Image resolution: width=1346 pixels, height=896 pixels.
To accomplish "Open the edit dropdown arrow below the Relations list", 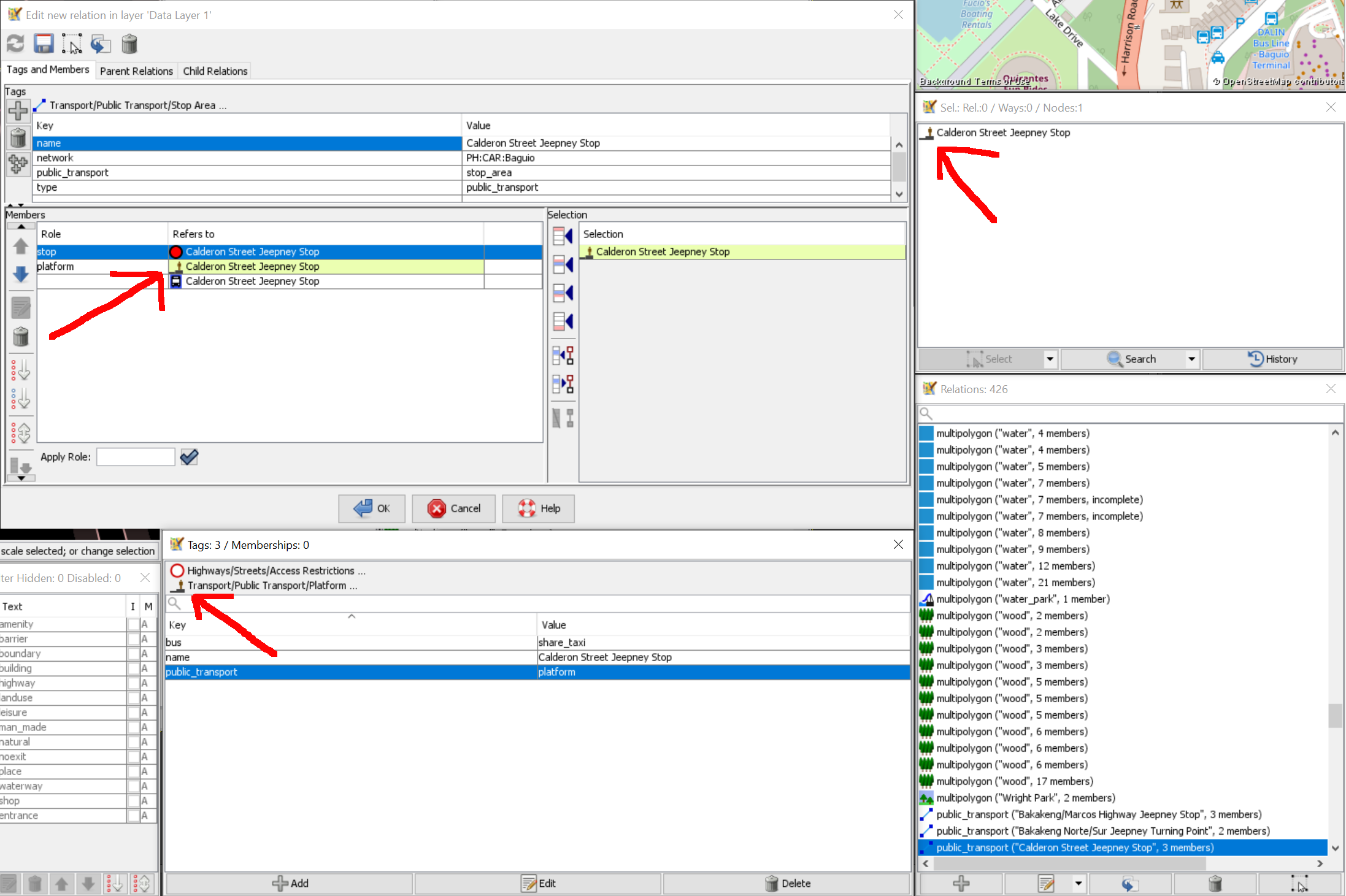I will tap(1078, 884).
